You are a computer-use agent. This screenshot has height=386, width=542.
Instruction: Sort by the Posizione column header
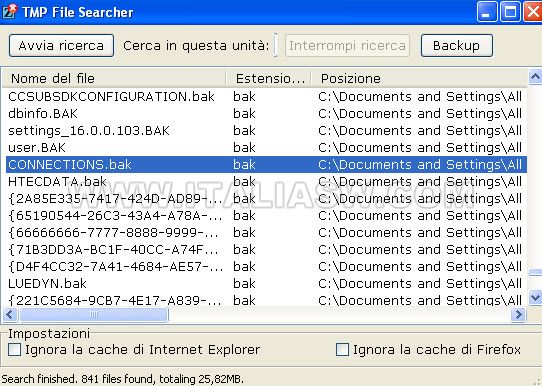point(419,78)
